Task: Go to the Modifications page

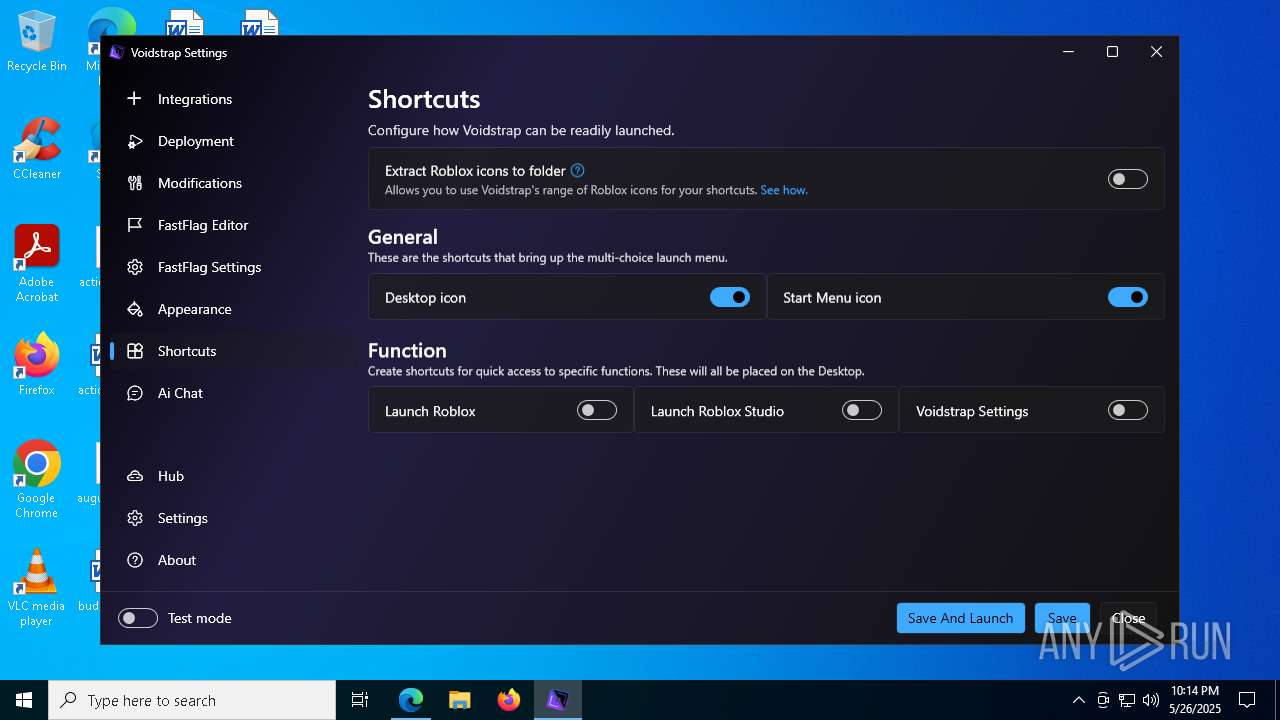Action: click(229, 183)
